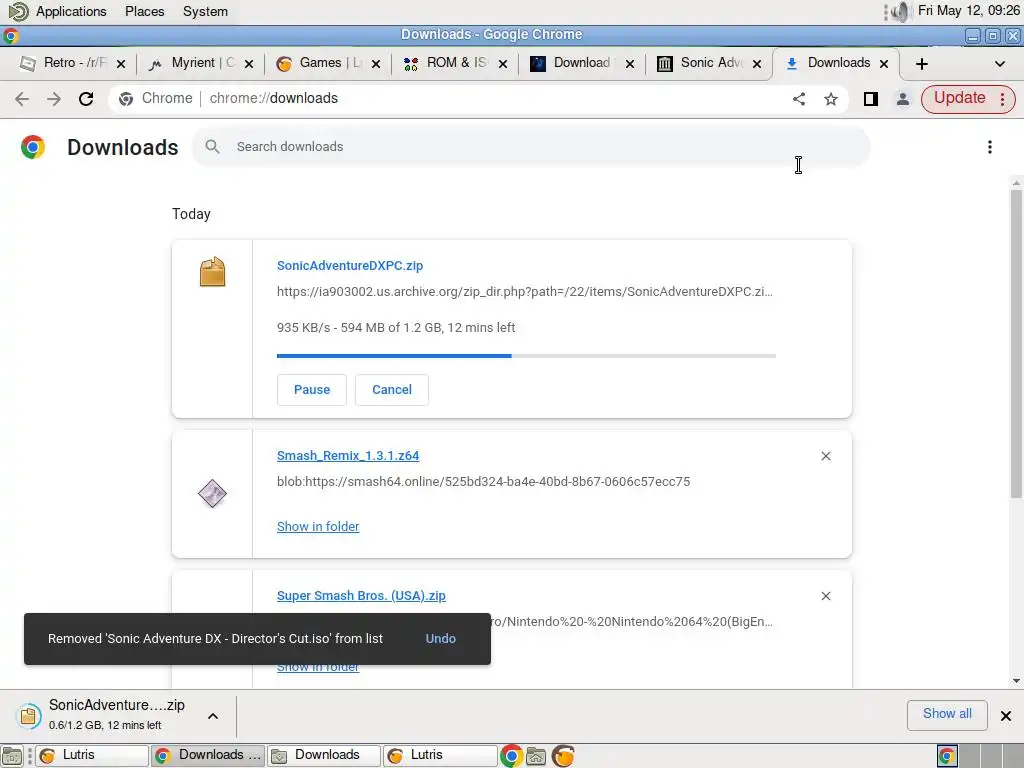Close the bottom download shelf
Viewport: 1024px width, 768px height.
1006,716
